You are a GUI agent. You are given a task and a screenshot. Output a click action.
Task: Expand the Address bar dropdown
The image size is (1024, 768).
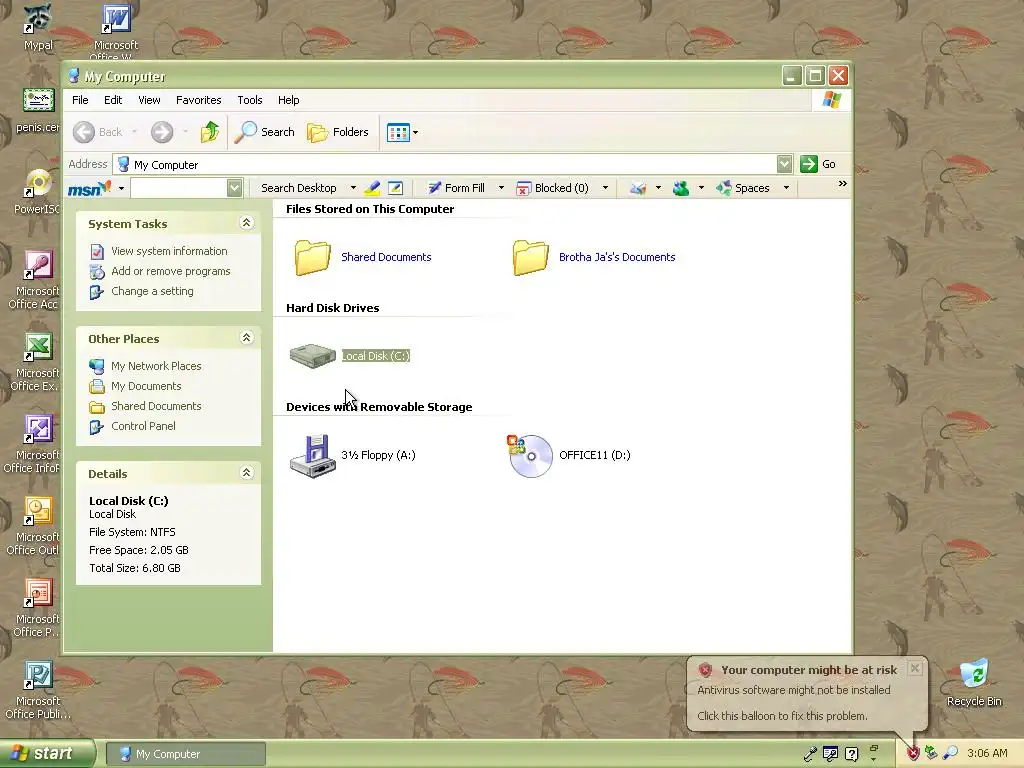coord(784,165)
